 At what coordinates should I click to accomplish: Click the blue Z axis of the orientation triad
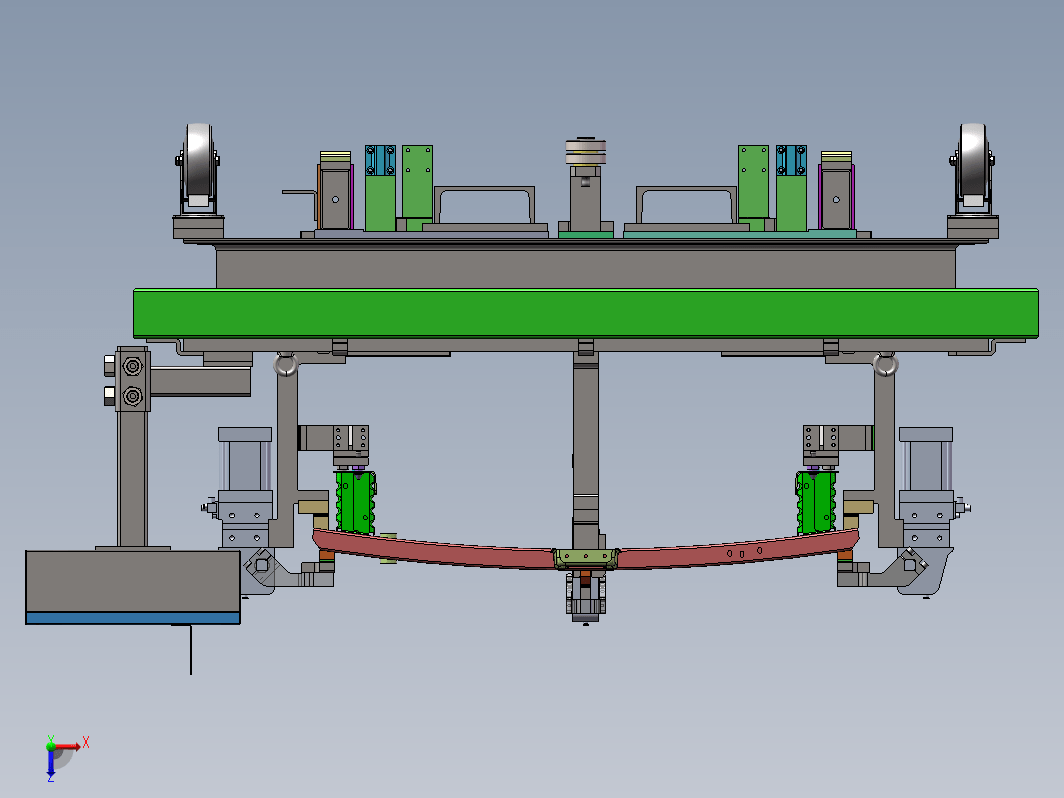pyautogui.click(x=51, y=762)
